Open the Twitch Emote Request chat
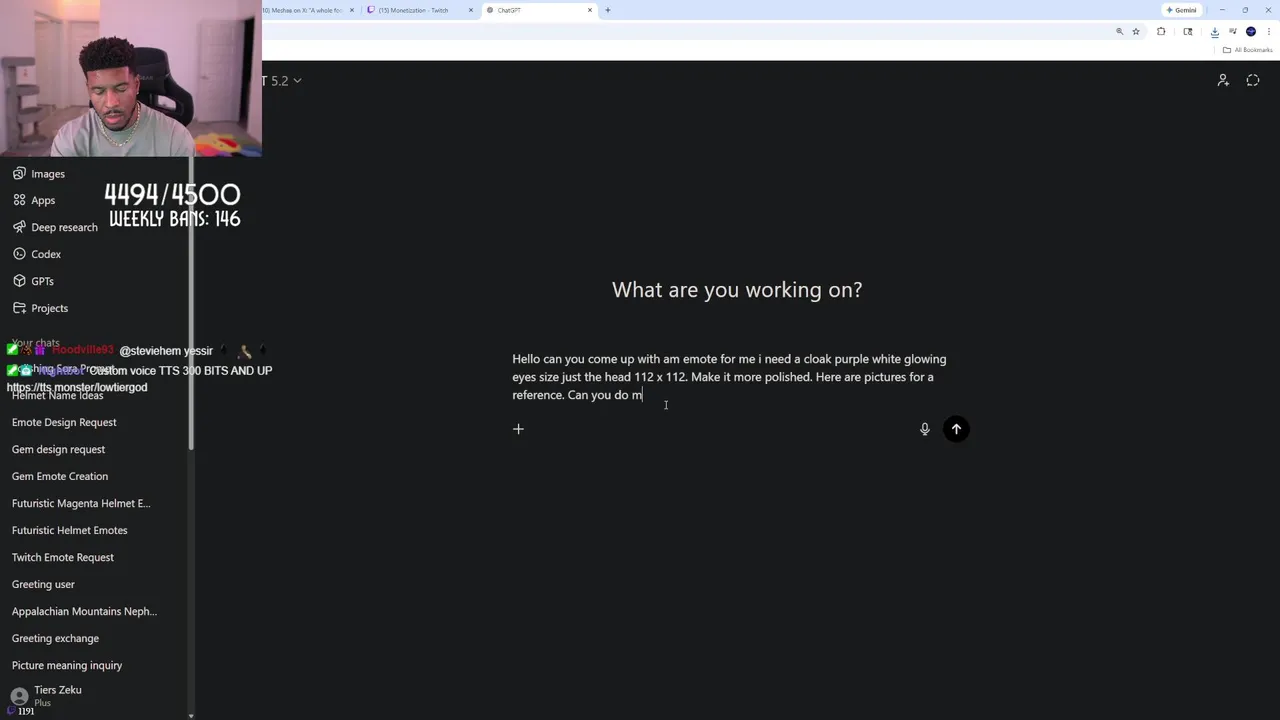This screenshot has width=1280, height=720. [x=63, y=557]
